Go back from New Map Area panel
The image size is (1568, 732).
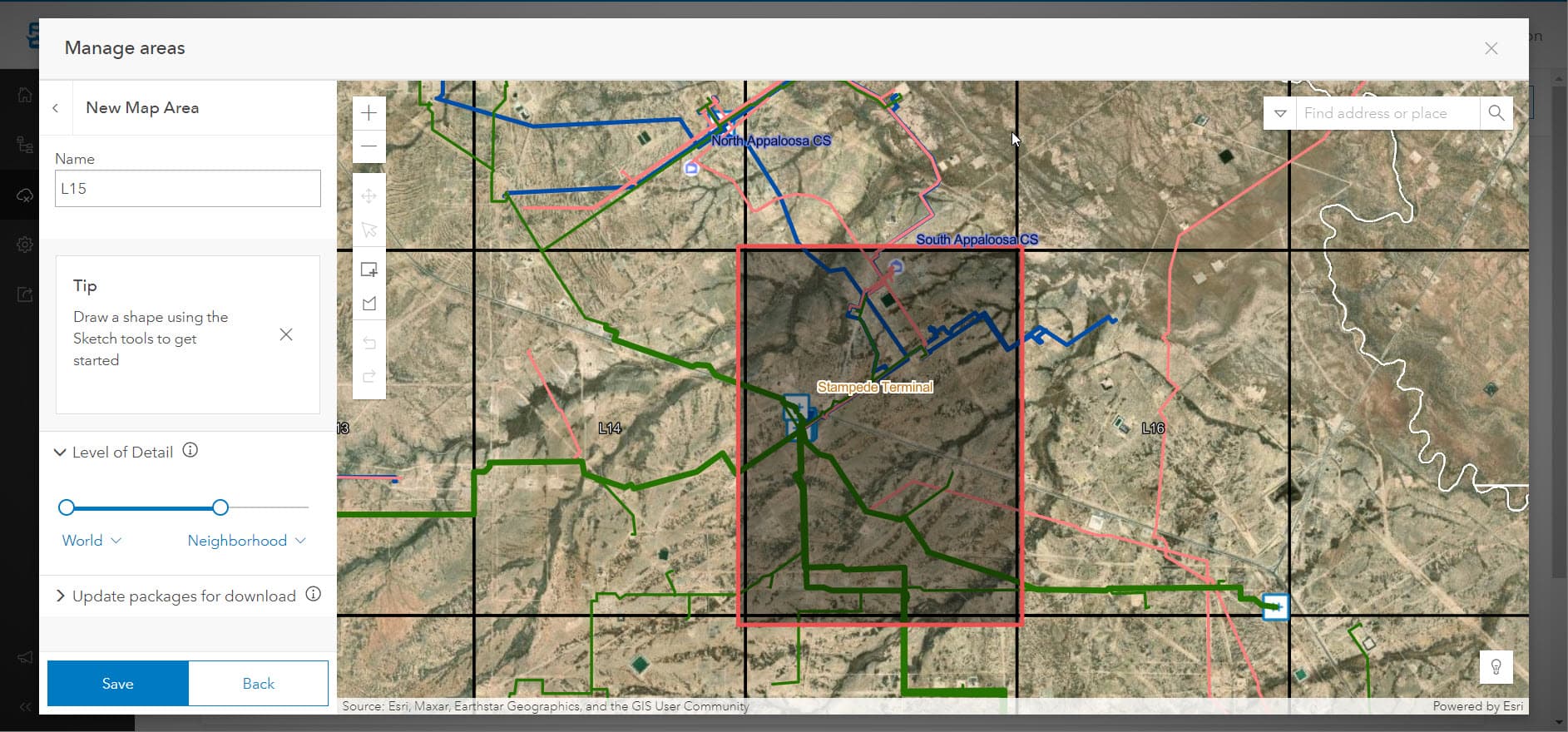point(56,108)
